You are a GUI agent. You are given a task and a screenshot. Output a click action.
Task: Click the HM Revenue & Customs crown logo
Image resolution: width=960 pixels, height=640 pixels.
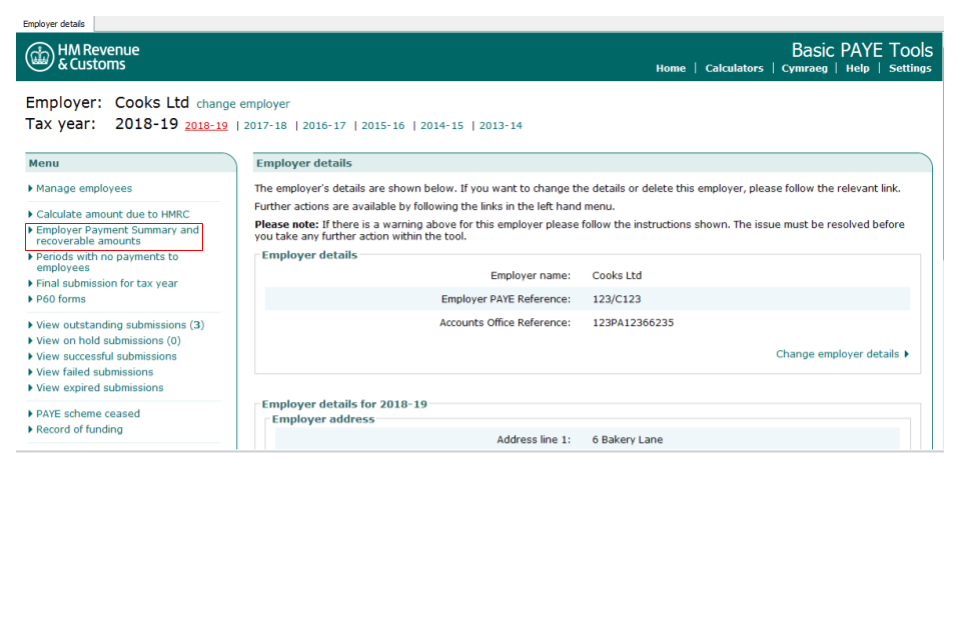pyautogui.click(x=40, y=57)
